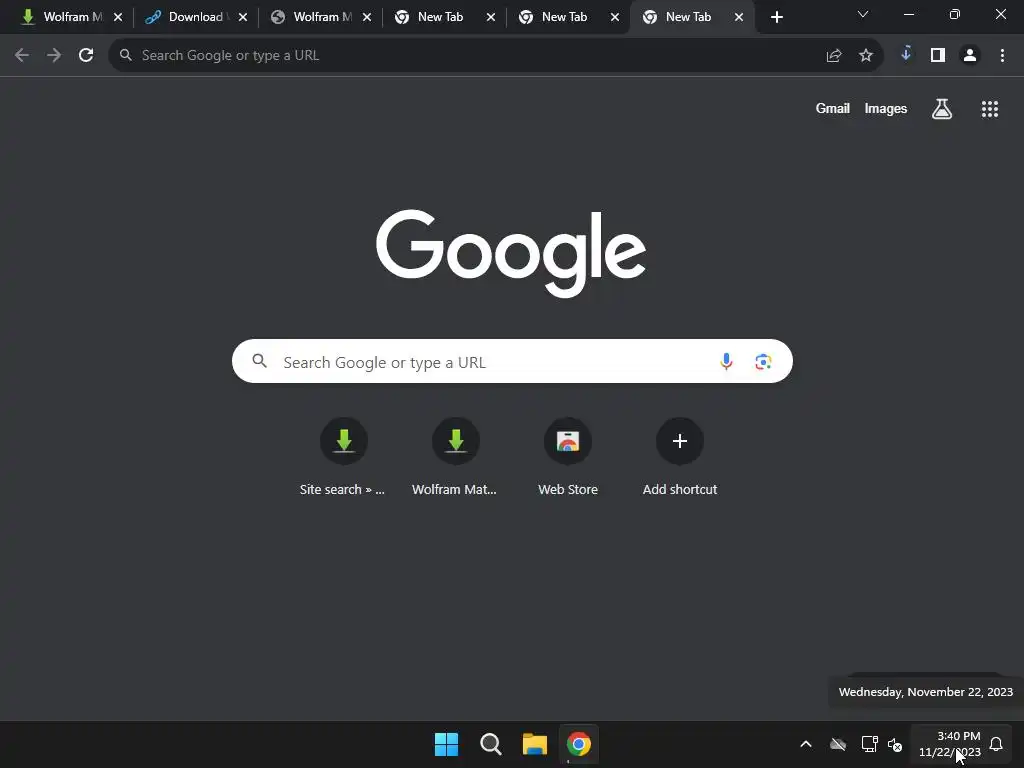Close the active New Tab
Screen dimensions: 1024x768
coord(739,18)
